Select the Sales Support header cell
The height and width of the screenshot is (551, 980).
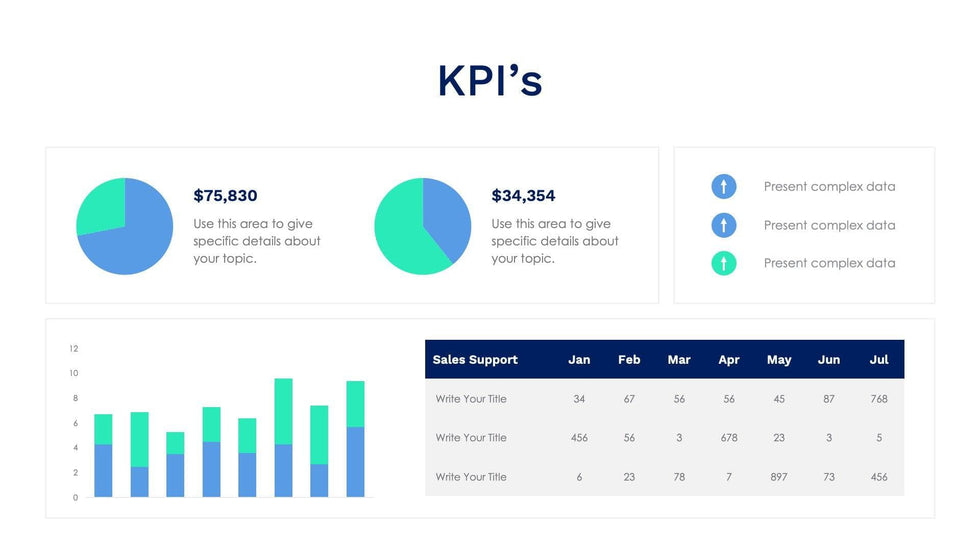(x=475, y=359)
